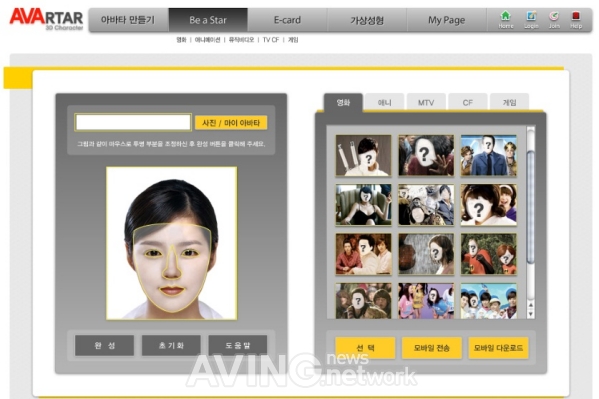Click the Join icon in the header
This screenshot has width=599, height=399.
pos(554,20)
